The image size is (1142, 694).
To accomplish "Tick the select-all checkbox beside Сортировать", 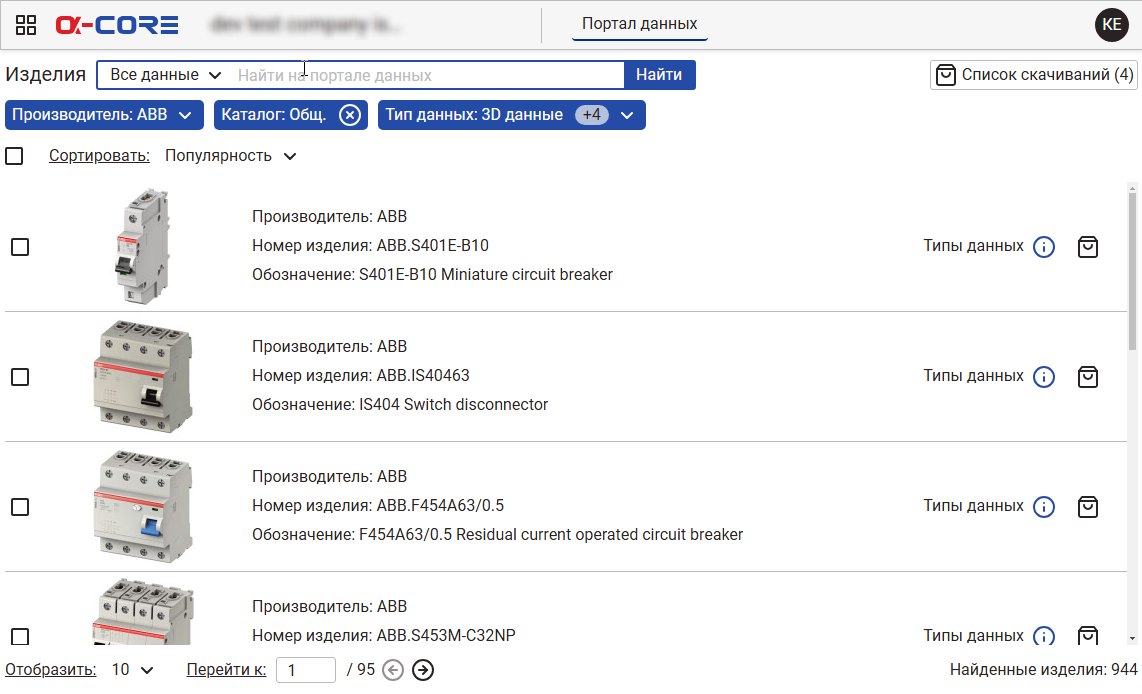I will [x=14, y=156].
